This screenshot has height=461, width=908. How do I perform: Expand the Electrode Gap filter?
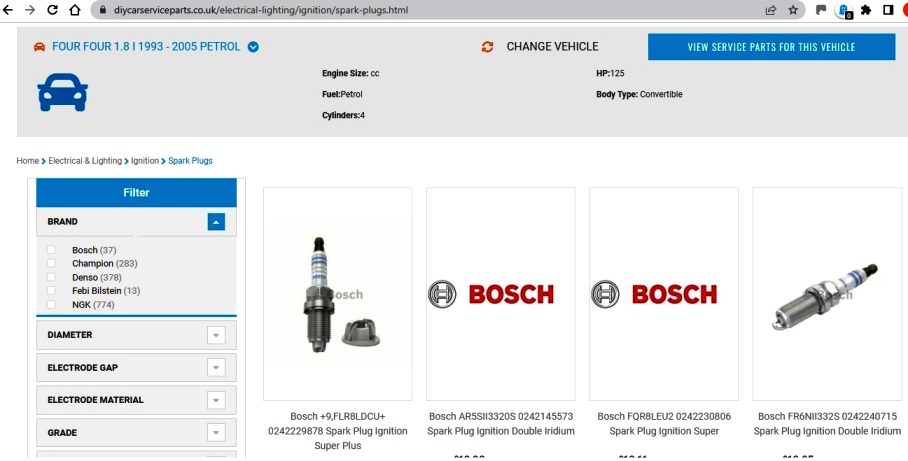tap(216, 368)
